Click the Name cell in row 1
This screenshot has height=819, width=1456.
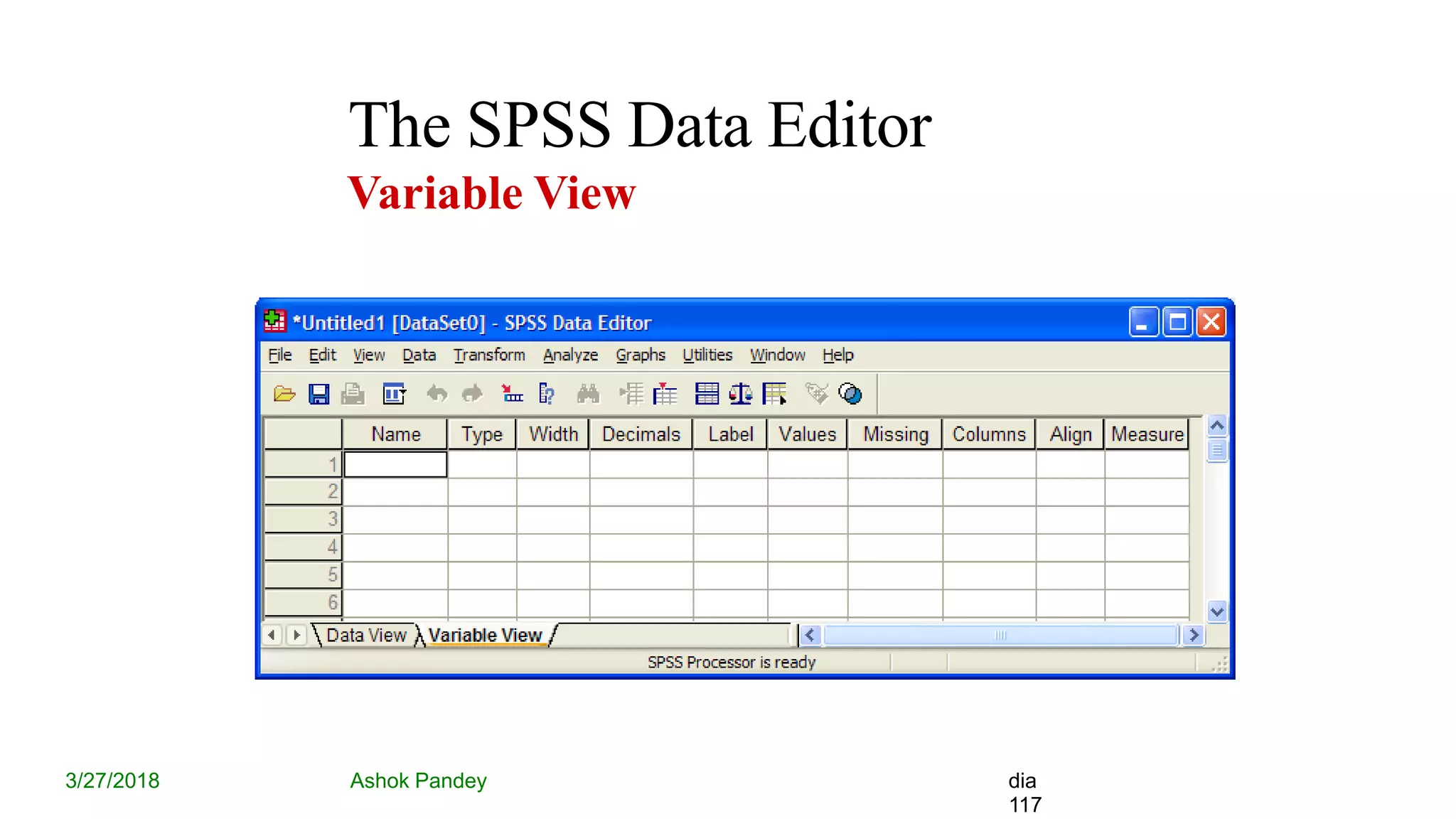pos(395,464)
